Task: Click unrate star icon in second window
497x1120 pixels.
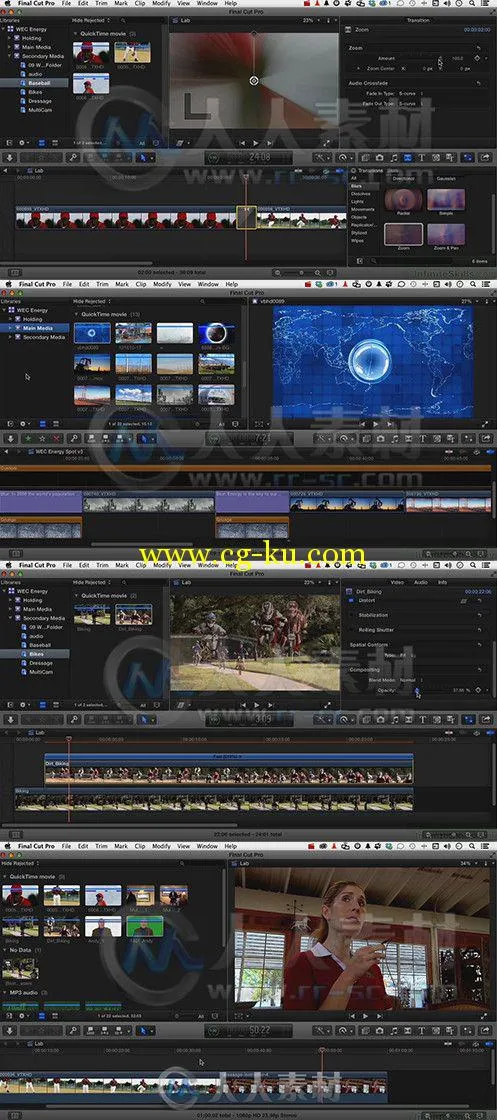Action: [41, 438]
